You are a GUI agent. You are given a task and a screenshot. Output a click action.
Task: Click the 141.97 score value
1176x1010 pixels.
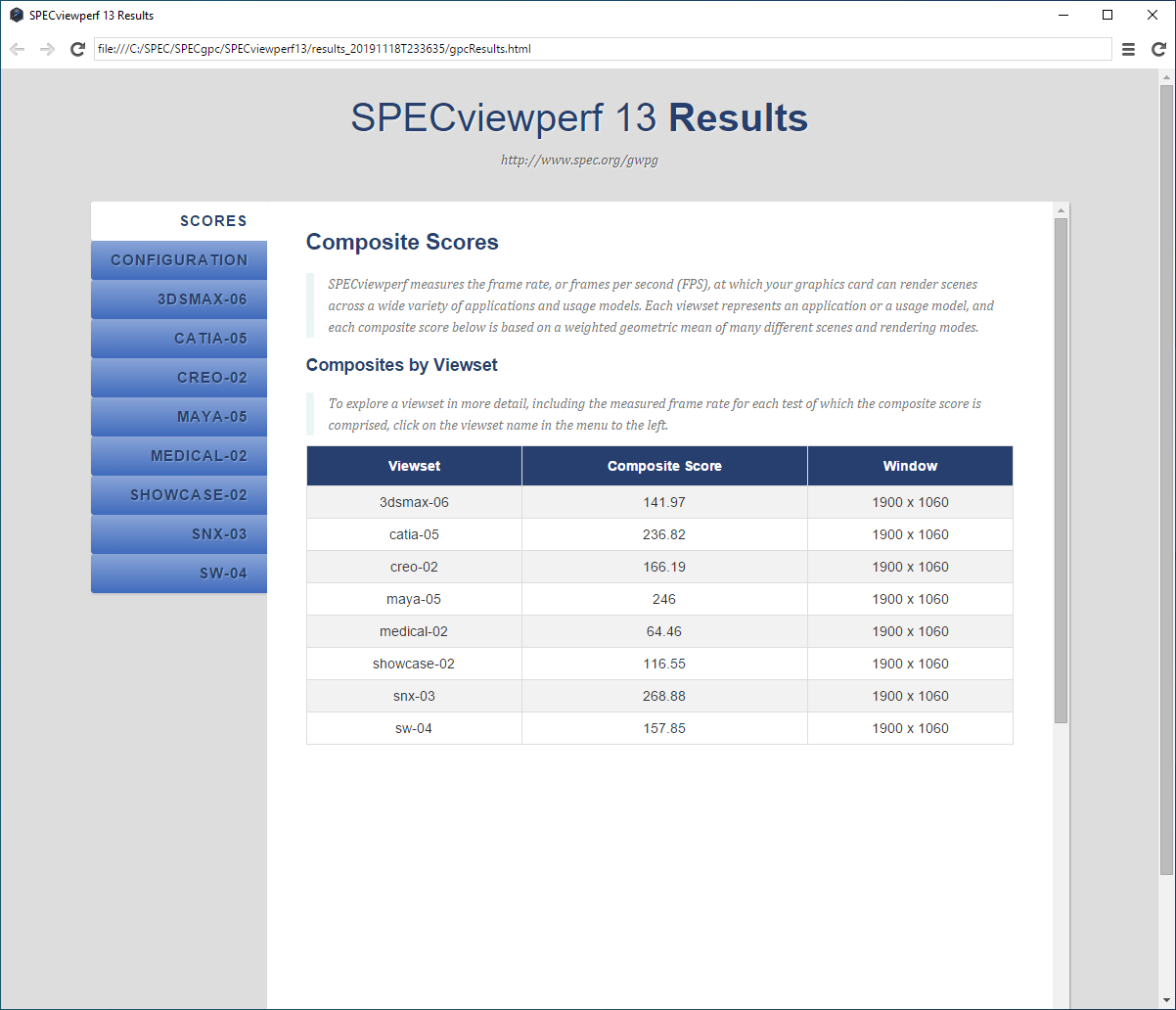(665, 502)
